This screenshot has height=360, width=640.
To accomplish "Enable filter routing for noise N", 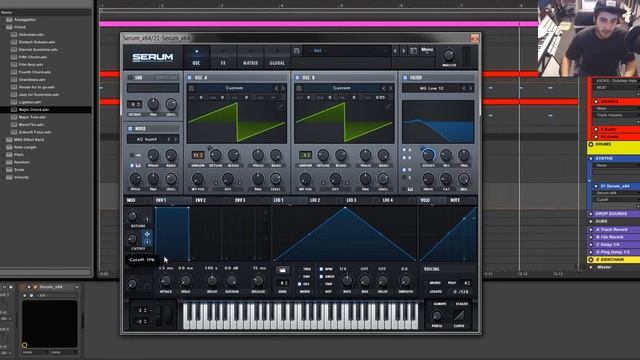I will (x=404, y=169).
